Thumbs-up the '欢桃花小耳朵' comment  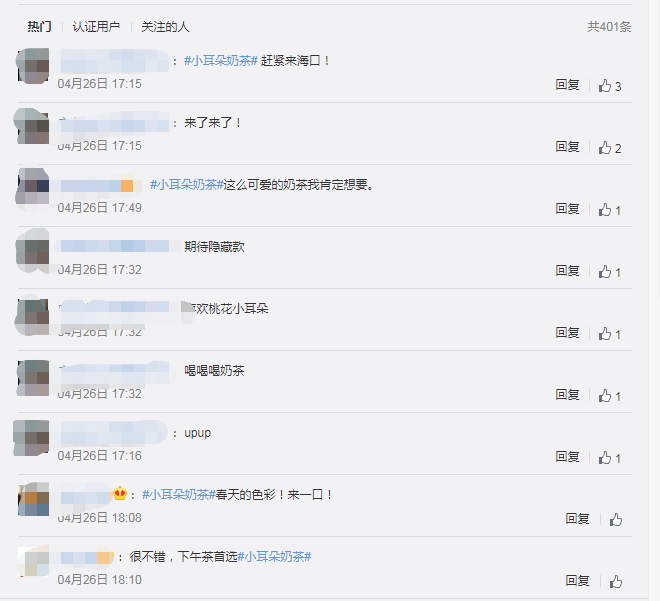click(609, 334)
